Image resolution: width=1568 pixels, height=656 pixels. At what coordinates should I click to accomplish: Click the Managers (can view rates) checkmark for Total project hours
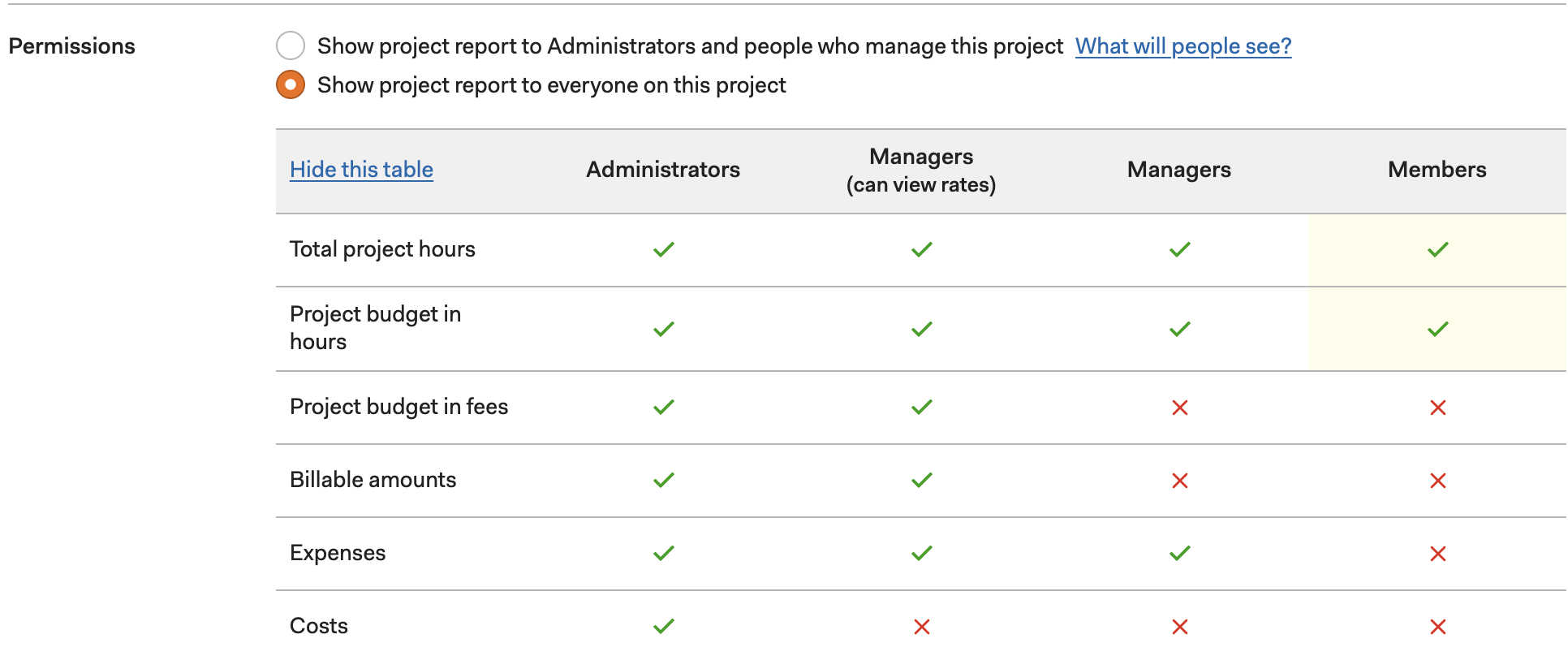point(922,250)
